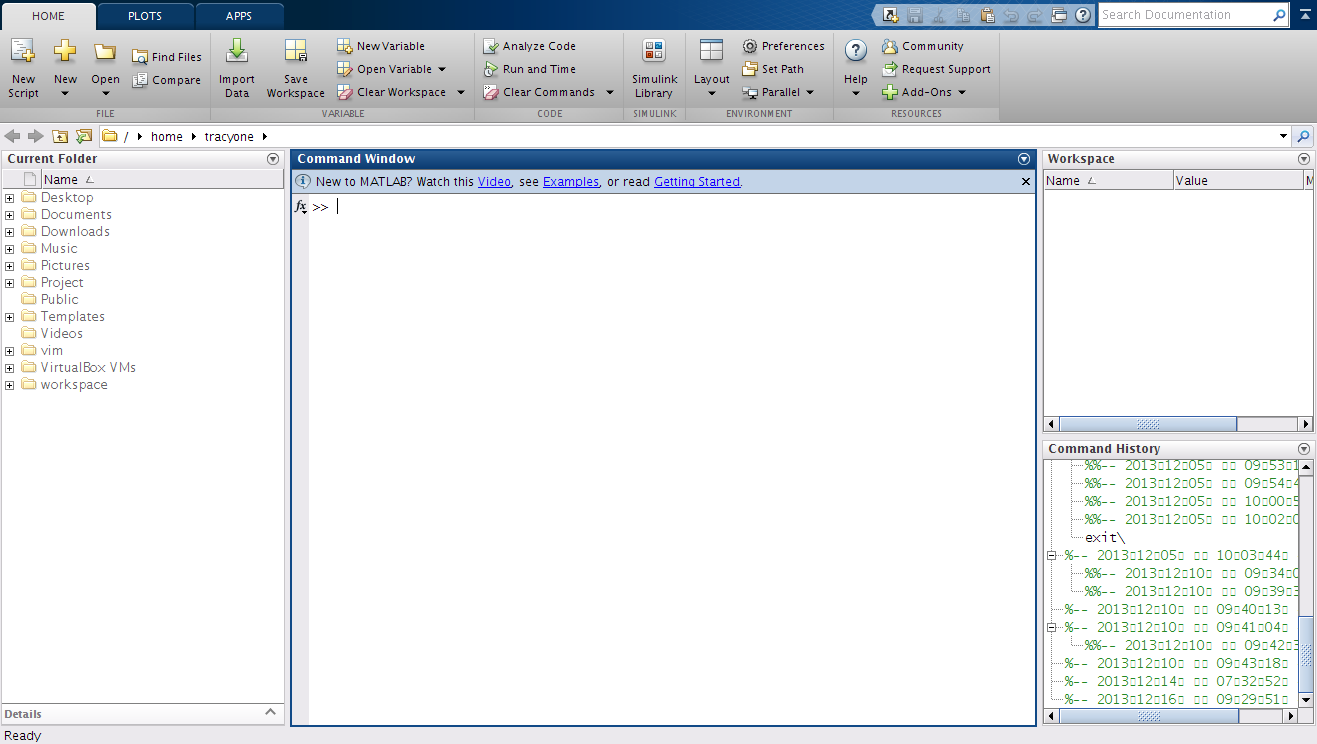This screenshot has width=1317, height=744.
Task: Expand the Desktop folder
Action: click(x=9, y=198)
